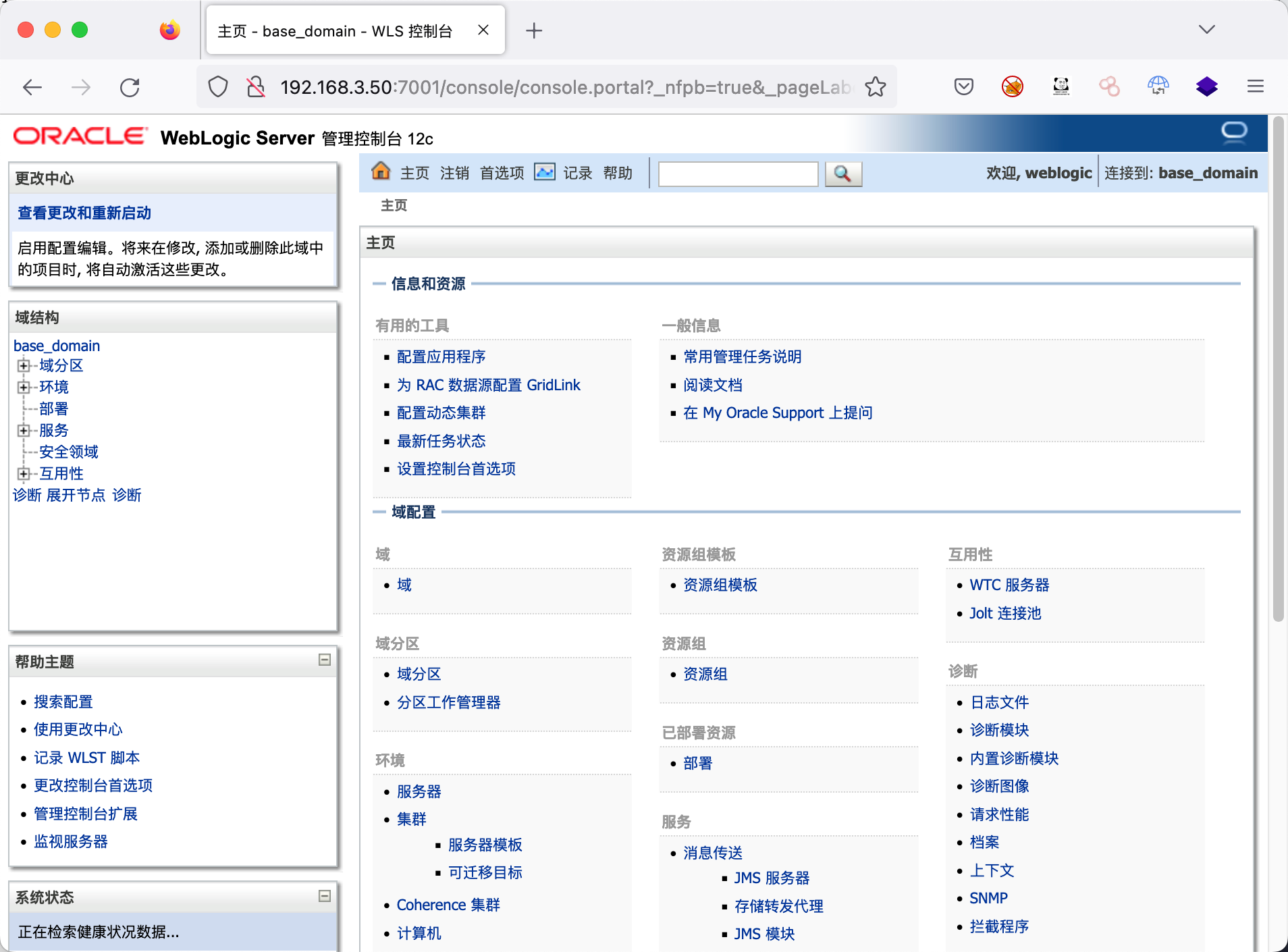Screen dimensions: 1288x952
Task: Click the home icon in console toolbar
Action: tap(381, 172)
